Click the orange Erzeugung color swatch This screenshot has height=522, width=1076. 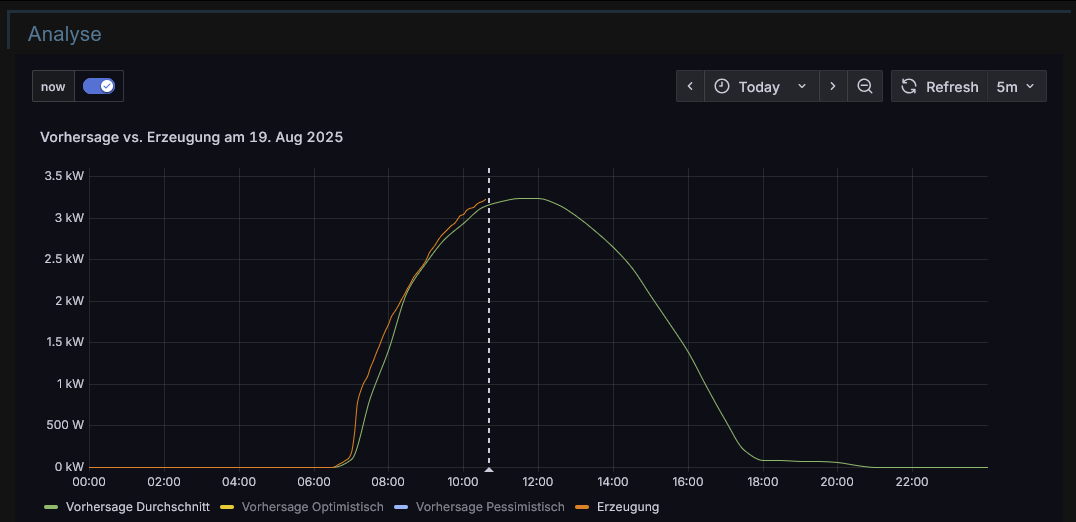[583, 508]
